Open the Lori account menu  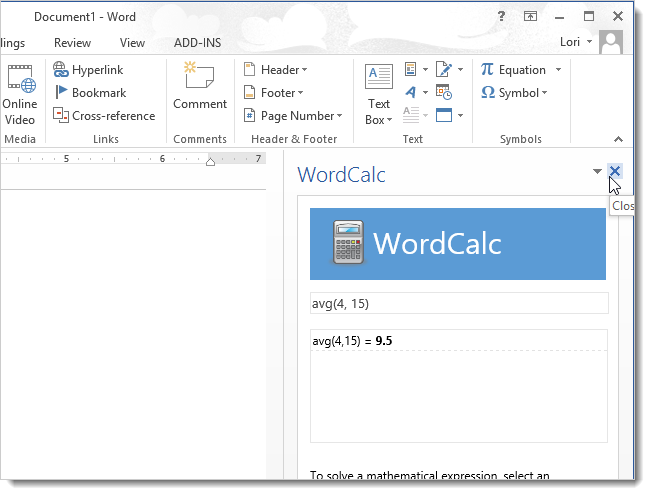pos(576,42)
